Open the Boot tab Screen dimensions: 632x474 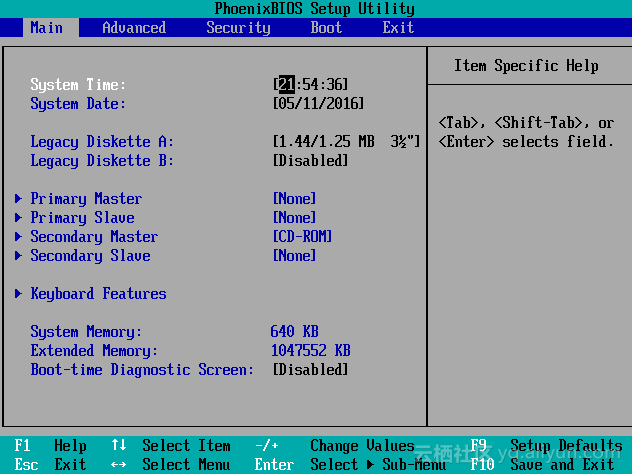click(x=326, y=27)
